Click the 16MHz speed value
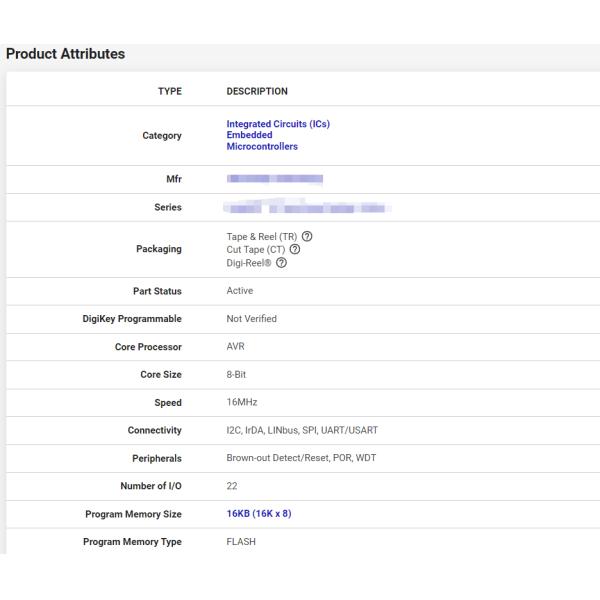The image size is (600, 600). click(241, 402)
